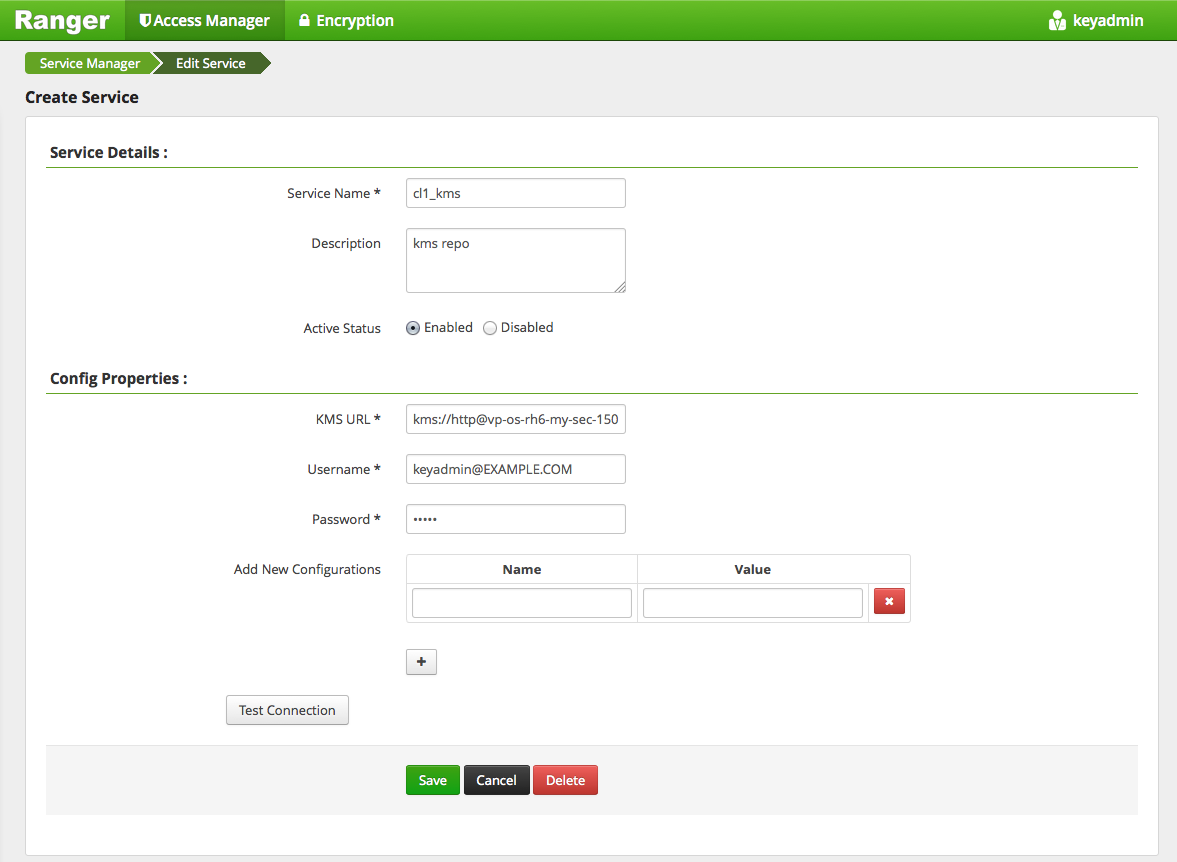Click the Edit Service breadcrumb
The image size is (1177, 862).
click(x=210, y=63)
